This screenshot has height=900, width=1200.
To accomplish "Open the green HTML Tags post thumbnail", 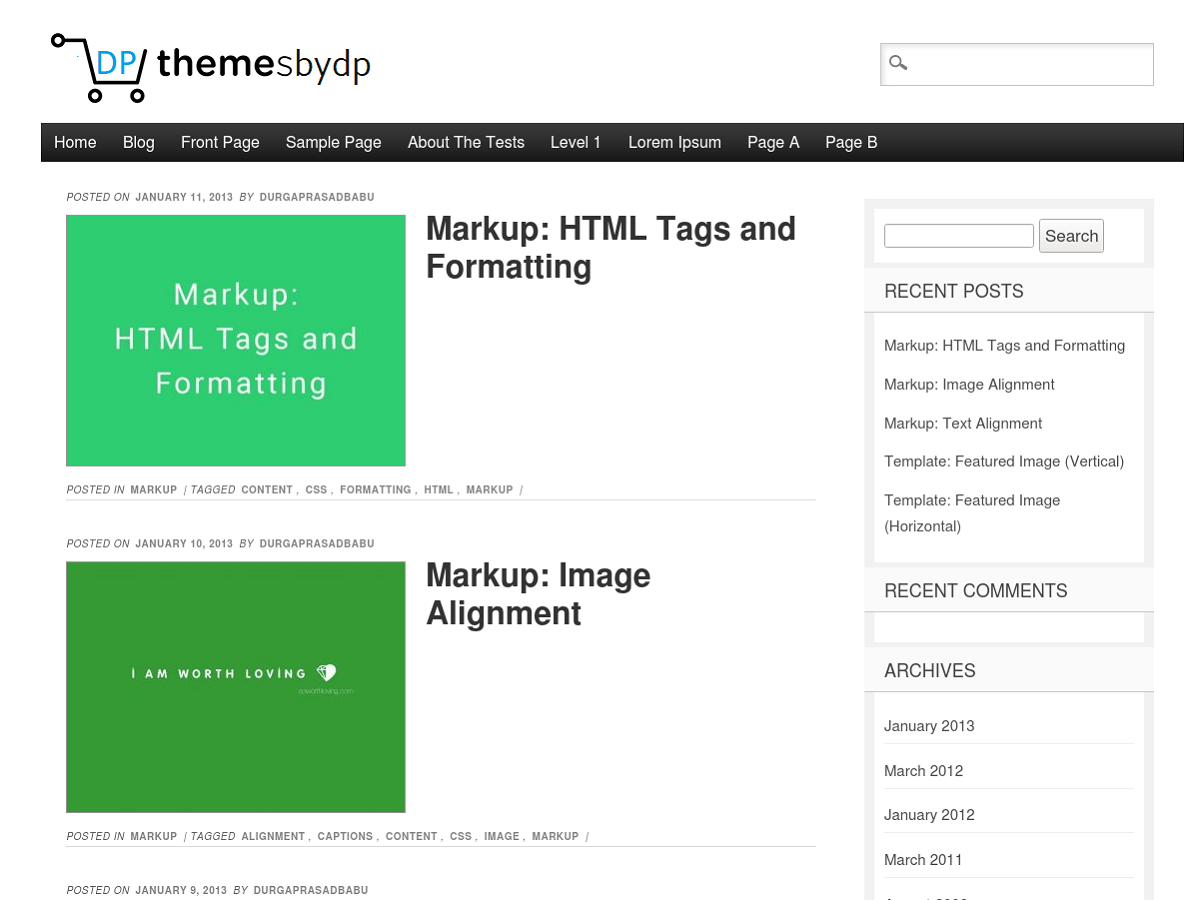I will click(236, 340).
